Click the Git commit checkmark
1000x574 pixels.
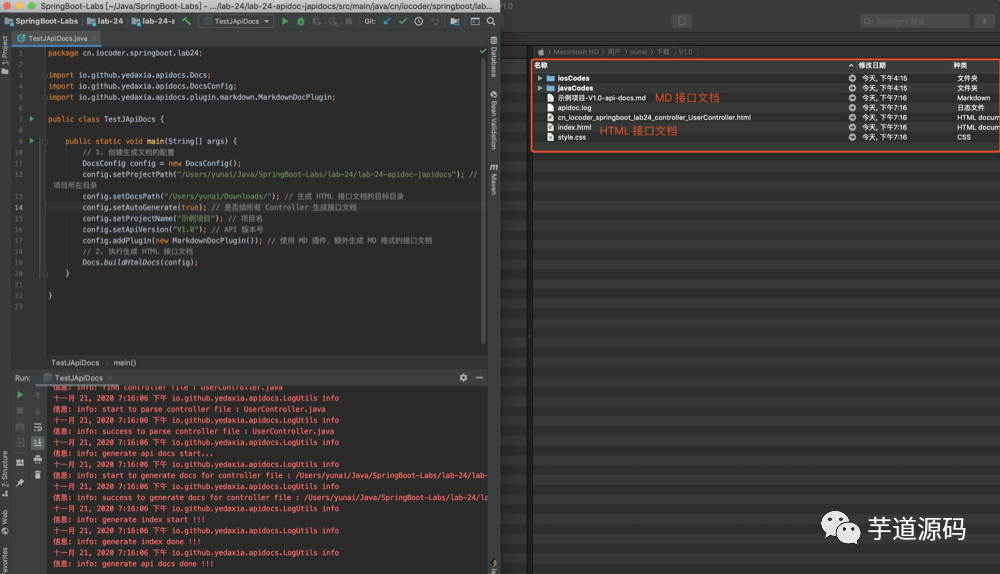coord(403,21)
